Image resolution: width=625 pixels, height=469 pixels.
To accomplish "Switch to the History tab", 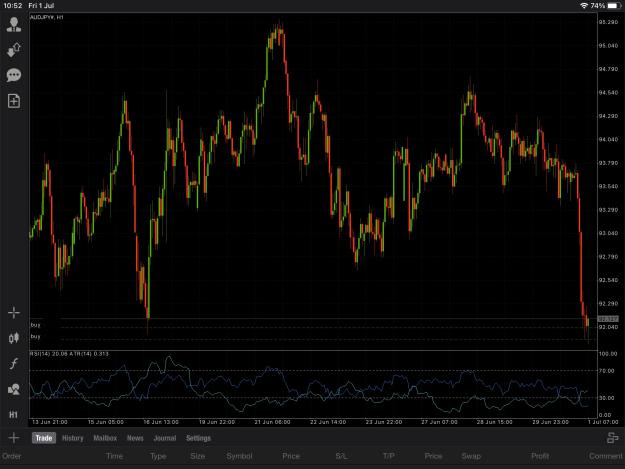I will click(x=73, y=438).
